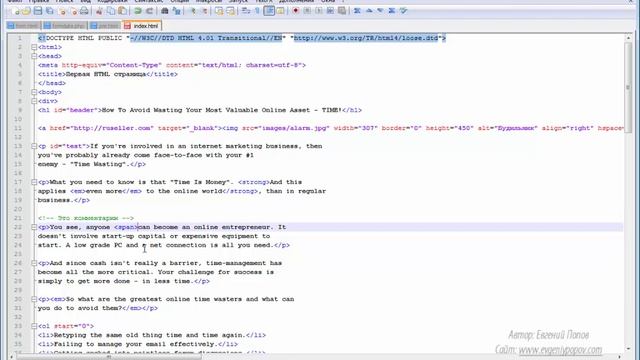The height and width of the screenshot is (360, 640).
Task: Click the 'http://ruseller.com' href value
Action: pos(112,128)
